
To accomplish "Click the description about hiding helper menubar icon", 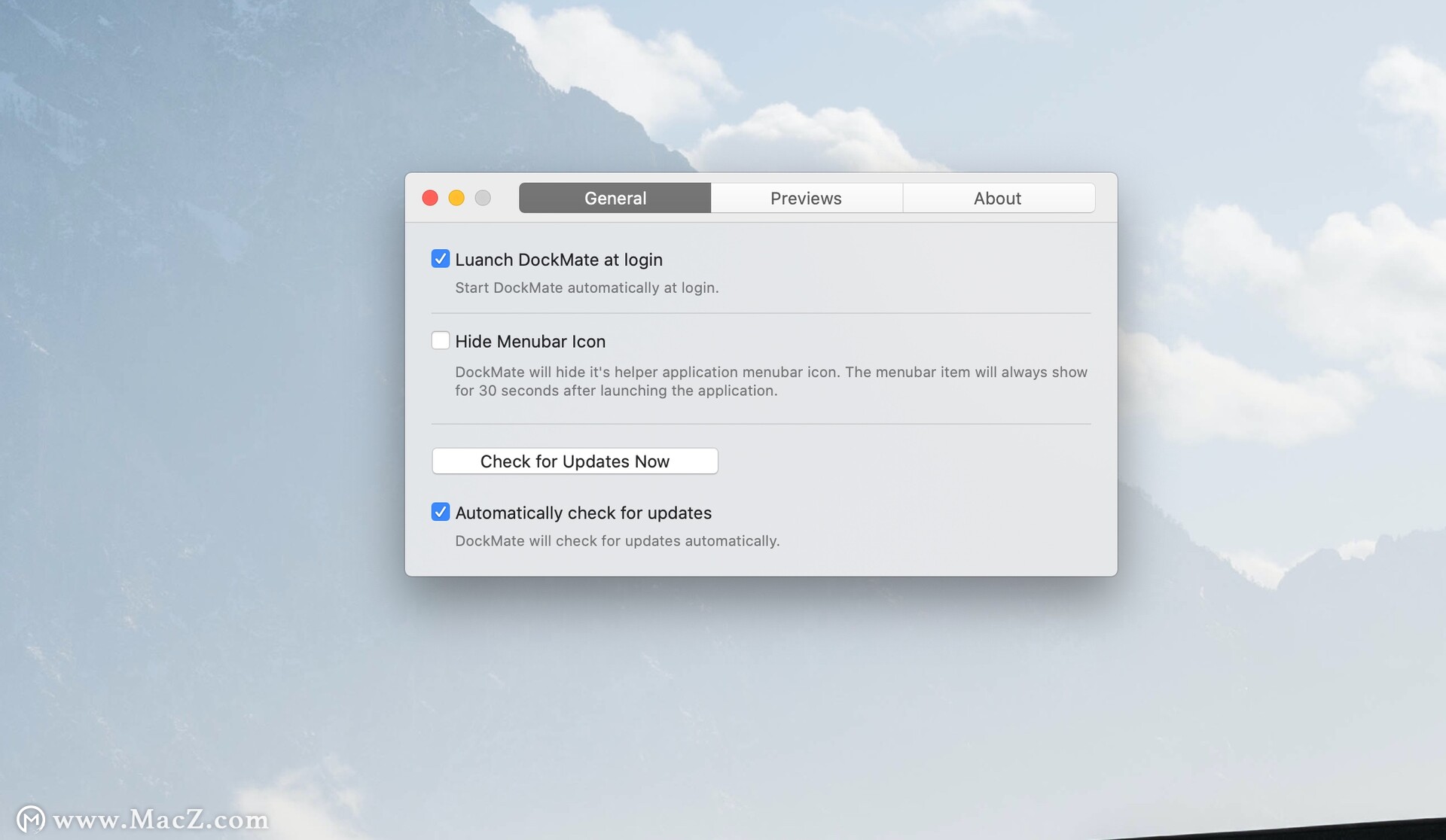I will 771,381.
